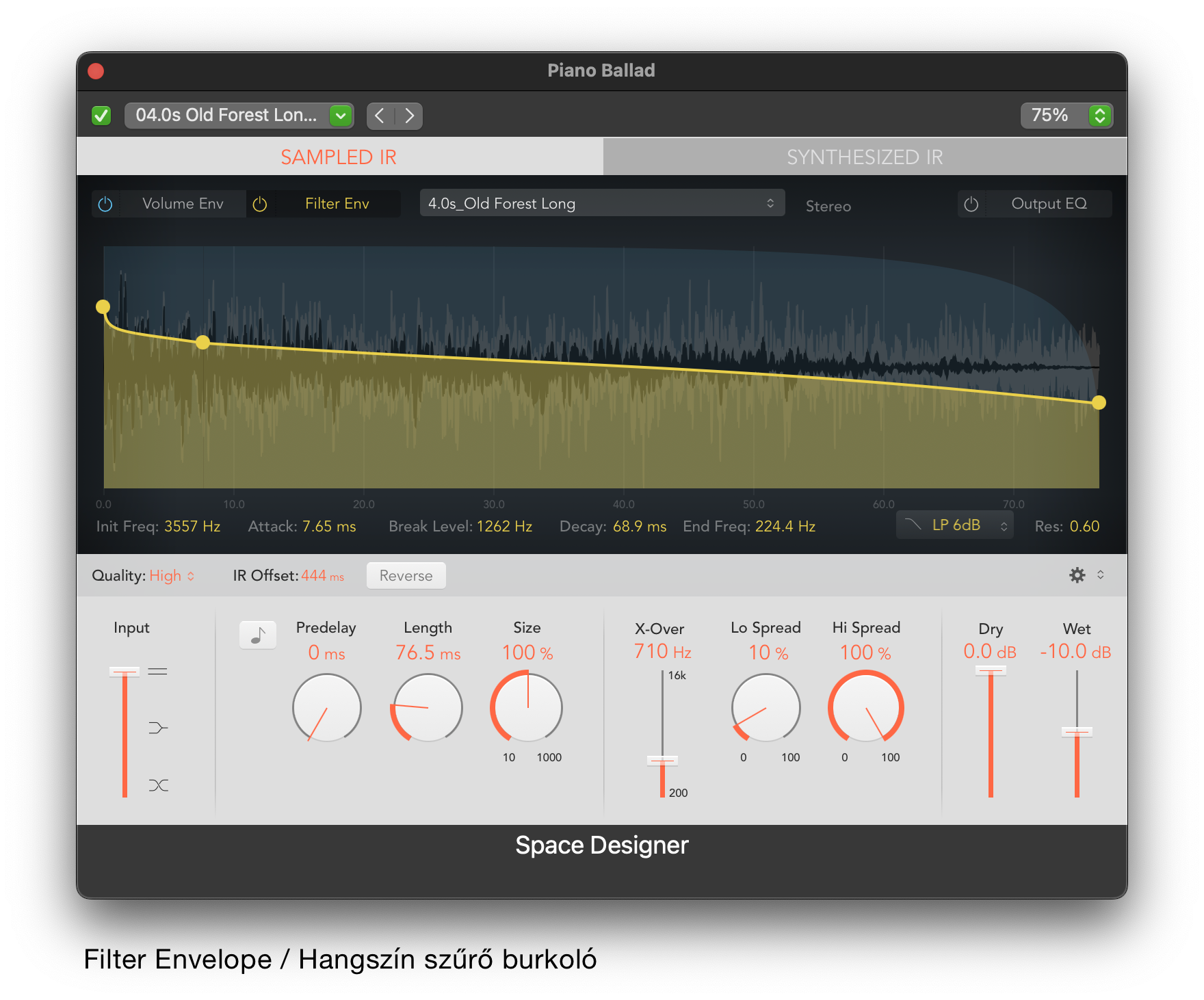Image resolution: width=1204 pixels, height=1000 pixels.
Task: Go to previous preset arrow
Action: pyautogui.click(x=380, y=116)
